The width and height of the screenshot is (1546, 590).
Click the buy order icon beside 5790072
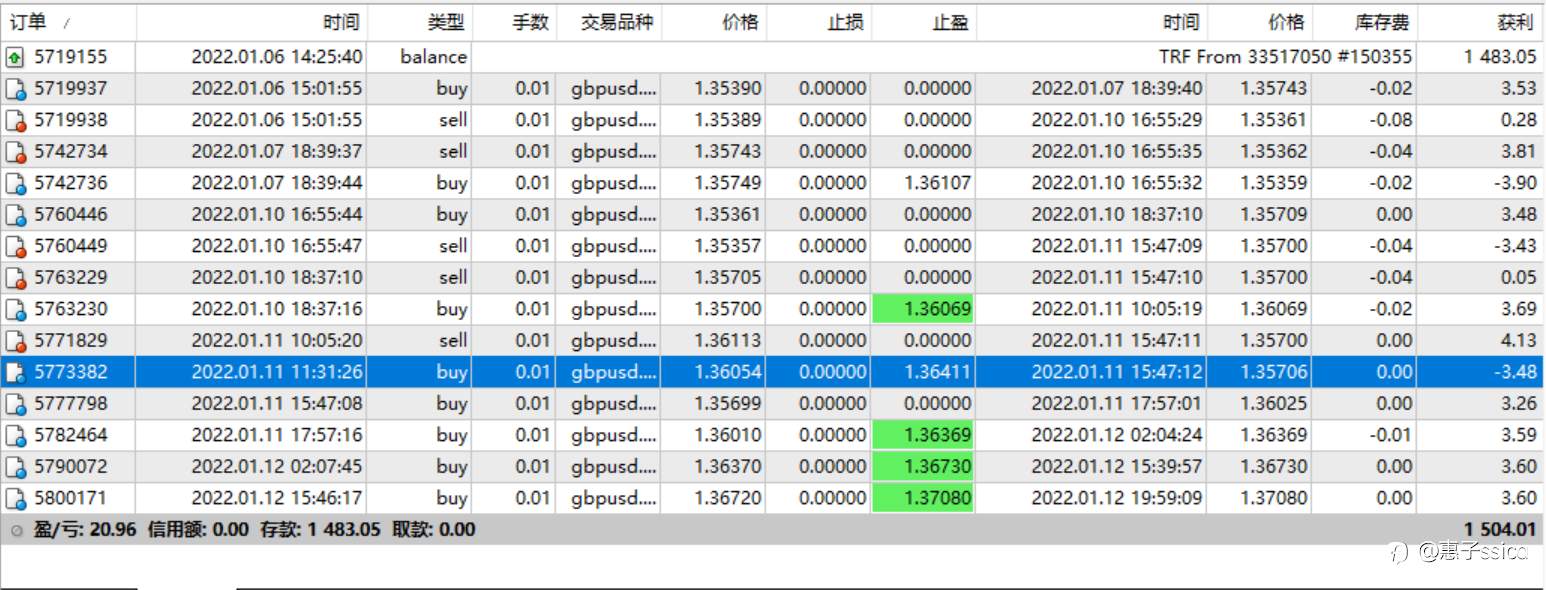point(15,467)
